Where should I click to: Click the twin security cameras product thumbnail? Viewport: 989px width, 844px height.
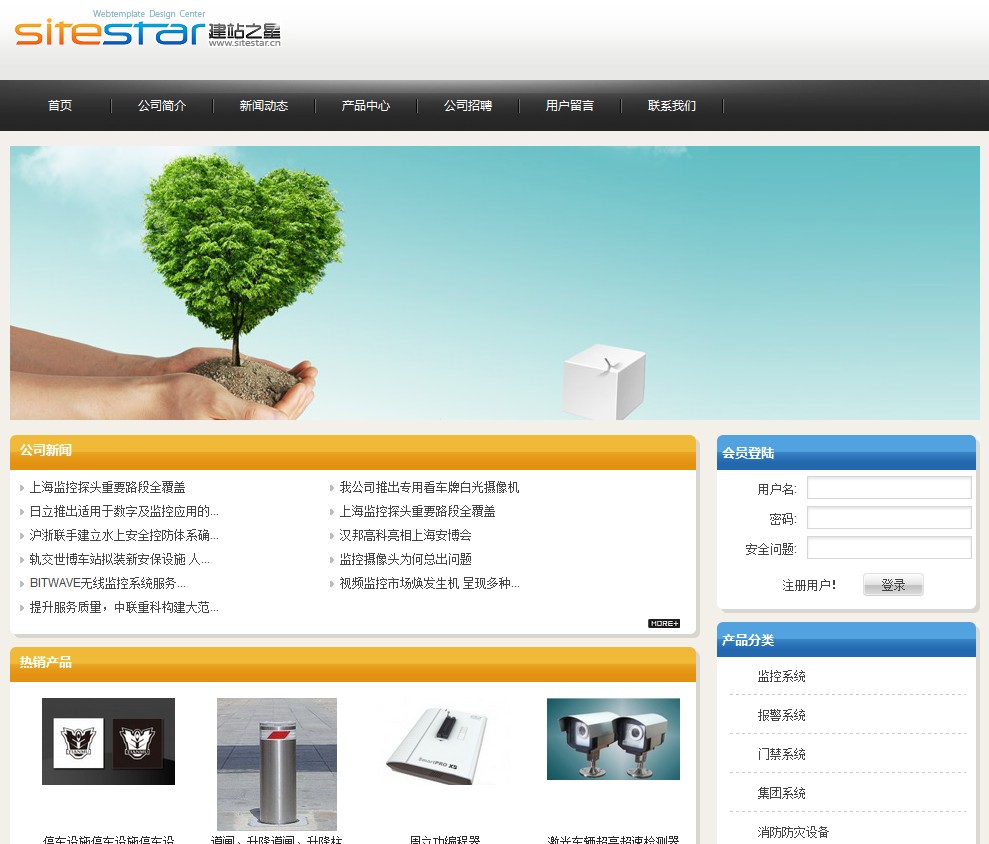(x=613, y=739)
